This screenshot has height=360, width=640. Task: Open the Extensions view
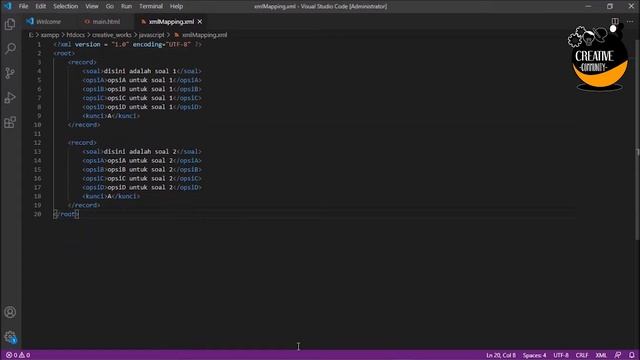(x=10, y=122)
